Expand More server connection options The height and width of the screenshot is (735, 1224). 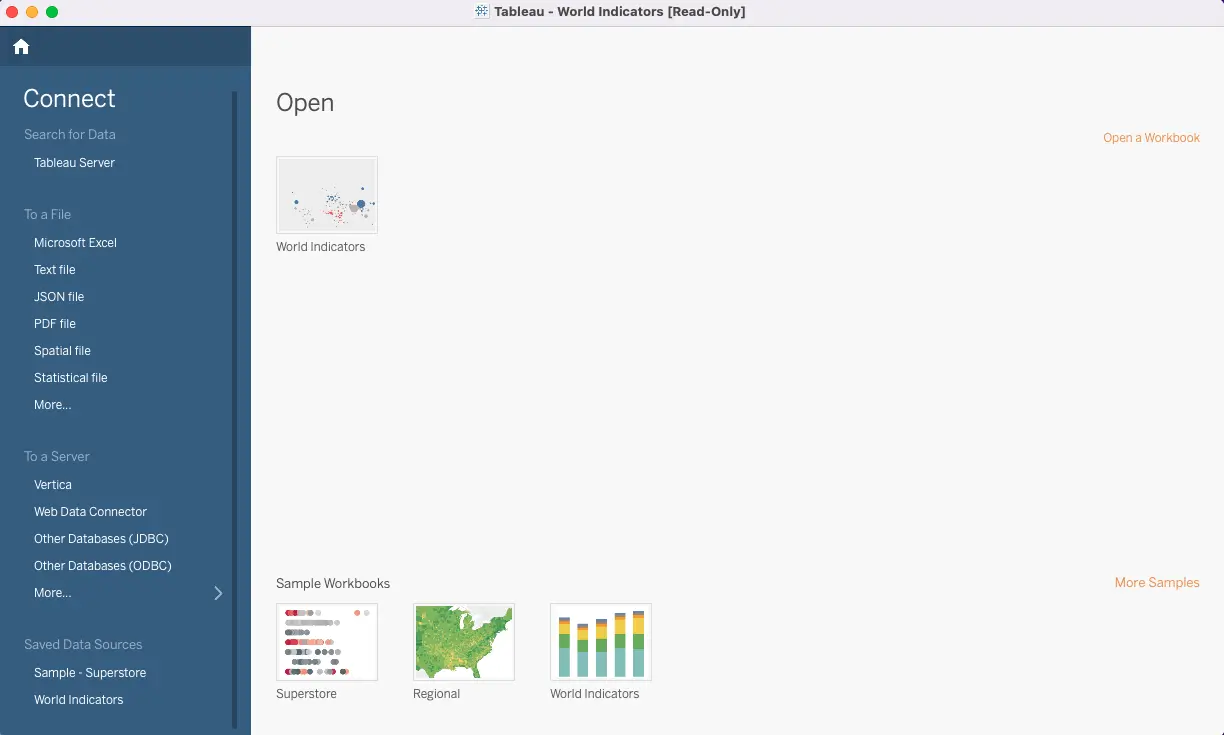(52, 592)
